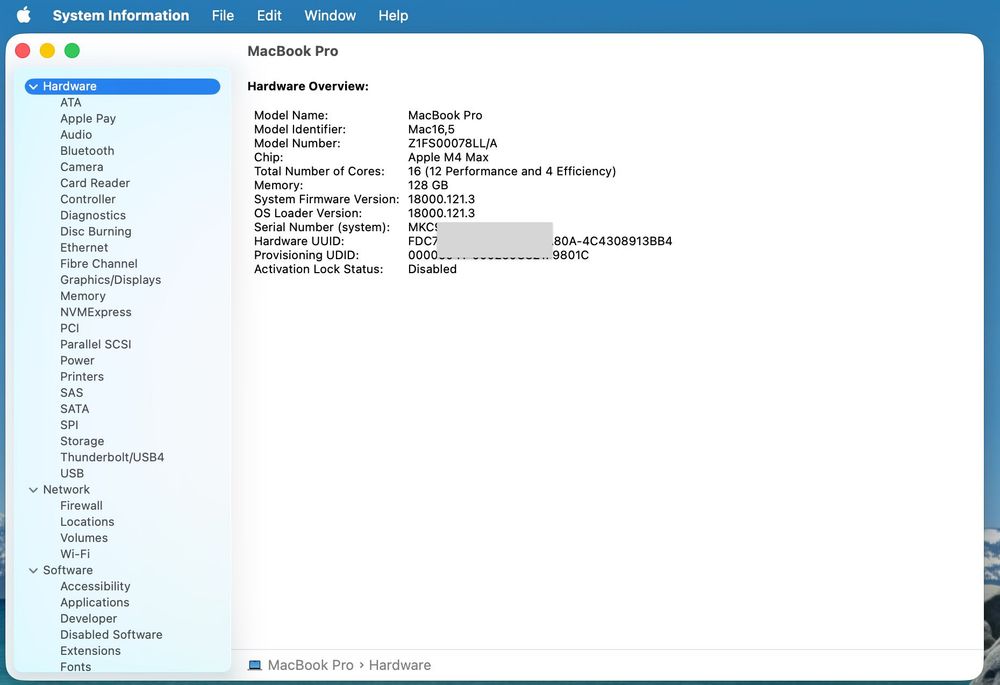Collapse the Software section chevron
Image resolution: width=1000 pixels, height=685 pixels.
(x=33, y=570)
